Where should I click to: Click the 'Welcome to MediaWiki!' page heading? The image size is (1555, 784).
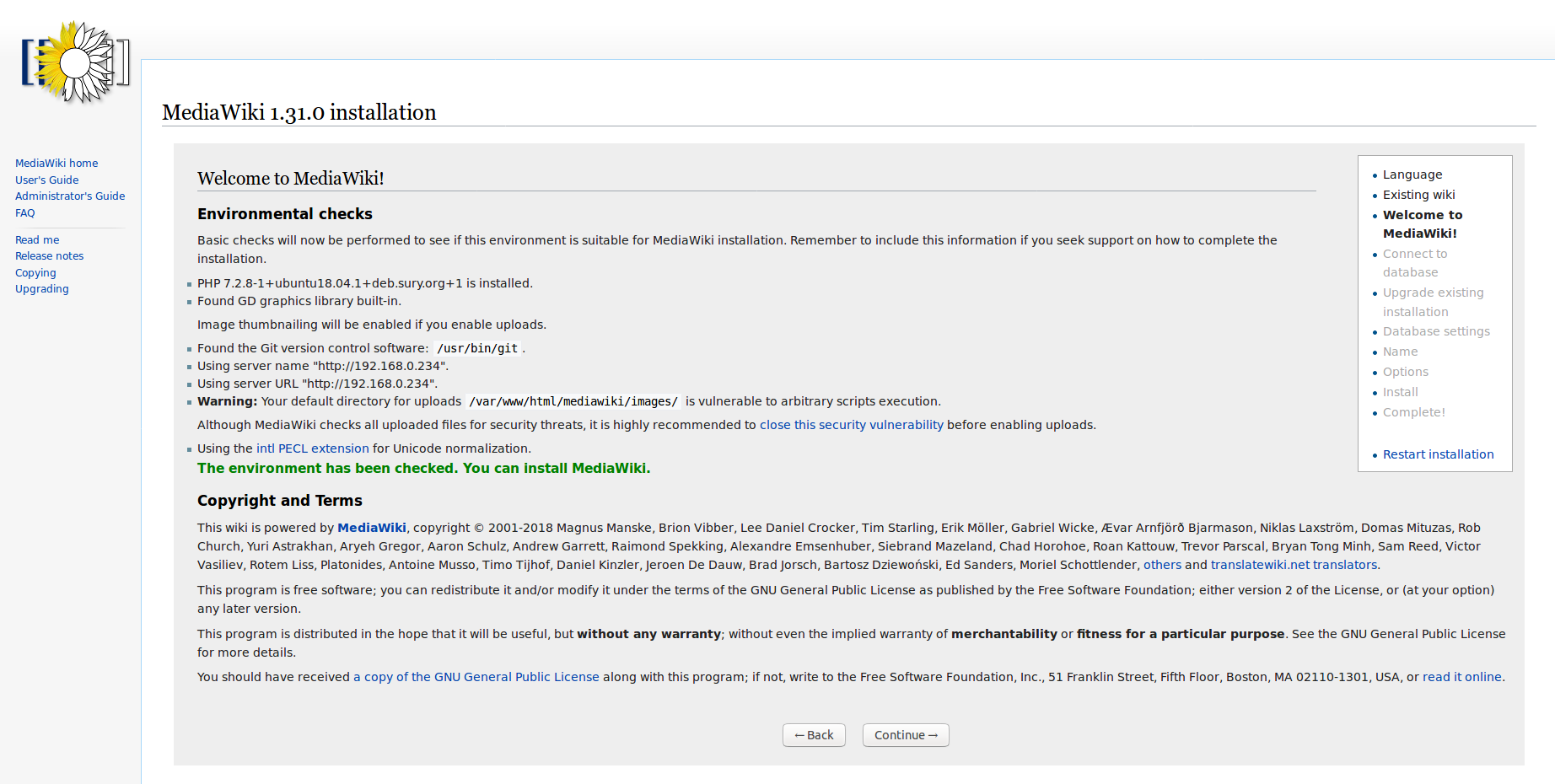pos(291,178)
